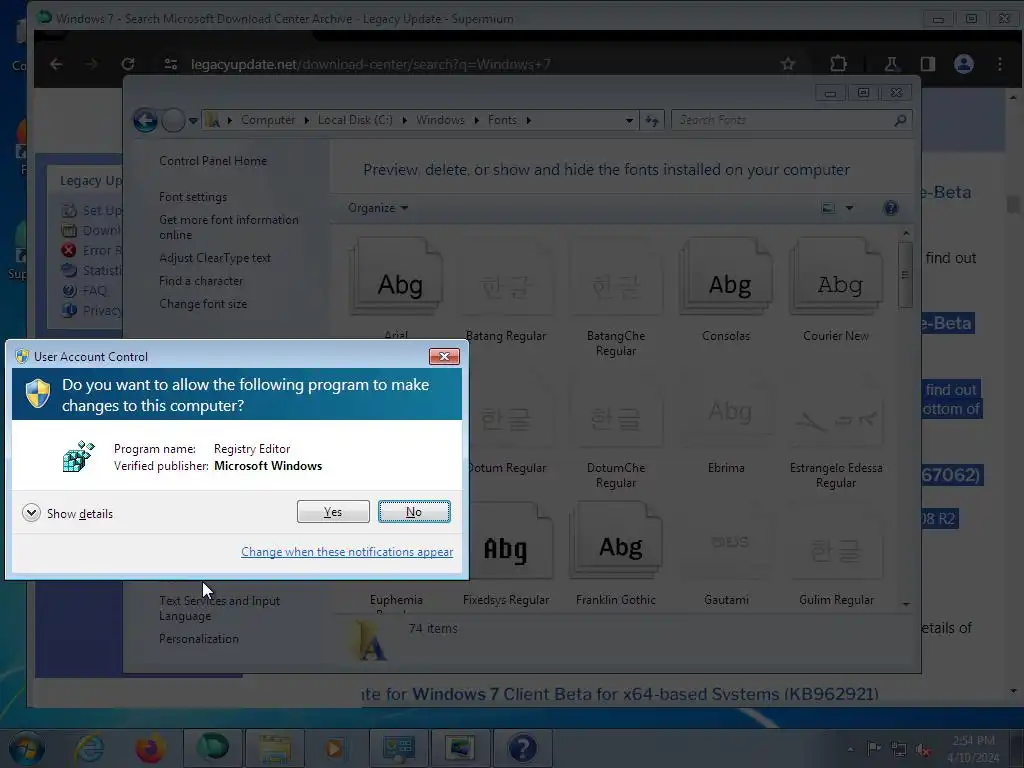Reload the page in Supermium
The width and height of the screenshot is (1024, 768).
tap(128, 64)
